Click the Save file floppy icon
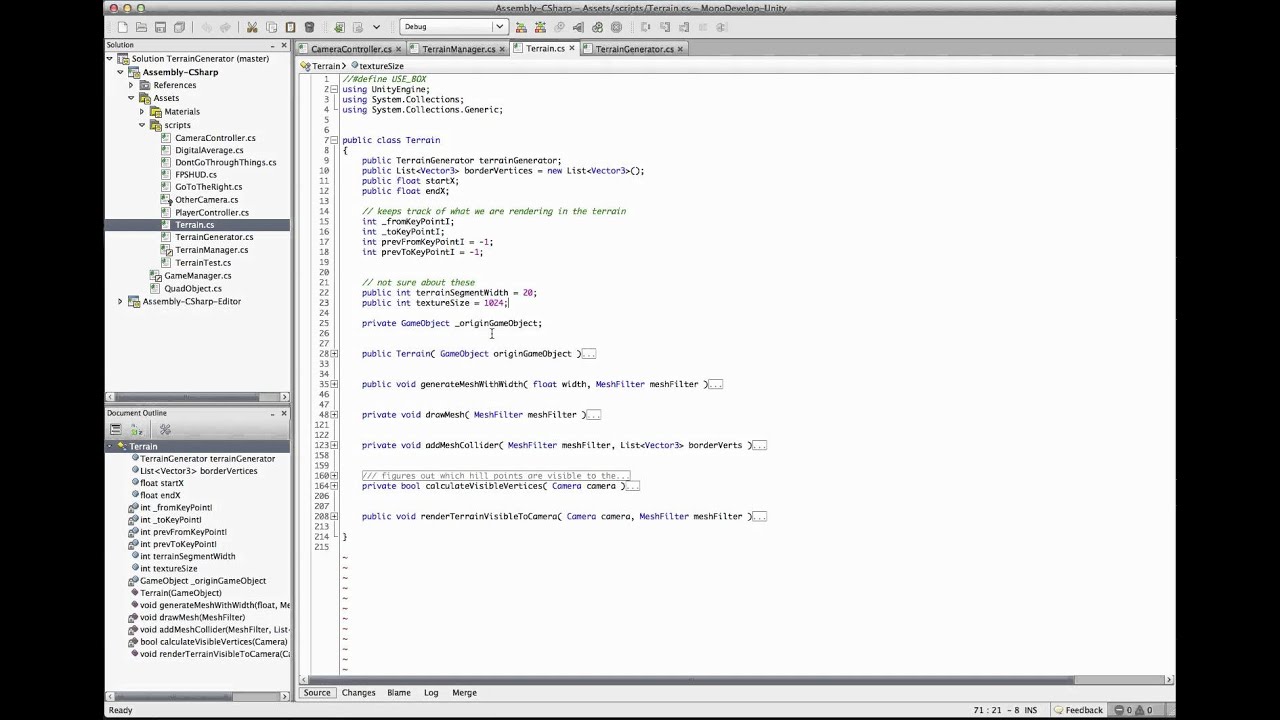Screen dimensions: 1280x720 point(160,27)
